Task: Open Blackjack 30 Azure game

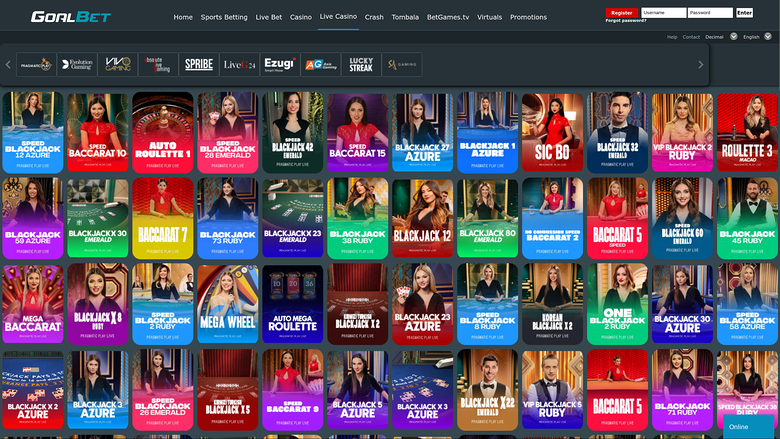Action: point(682,304)
